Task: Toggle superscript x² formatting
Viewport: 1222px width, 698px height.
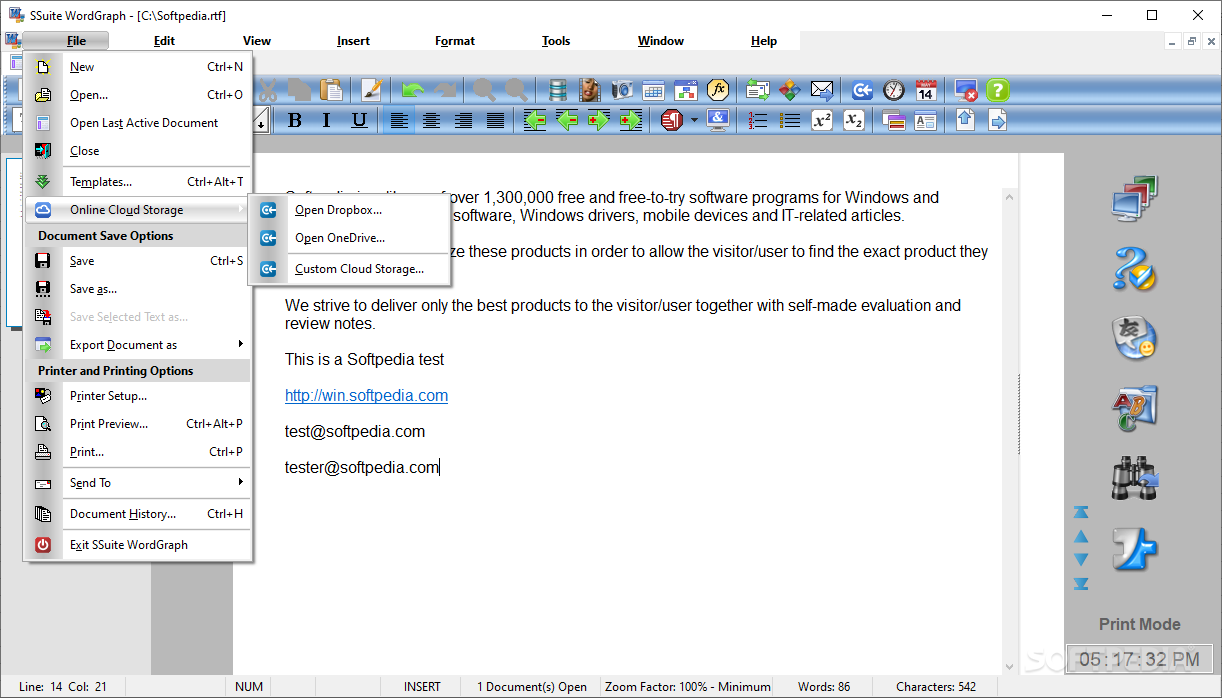Action: click(x=822, y=120)
